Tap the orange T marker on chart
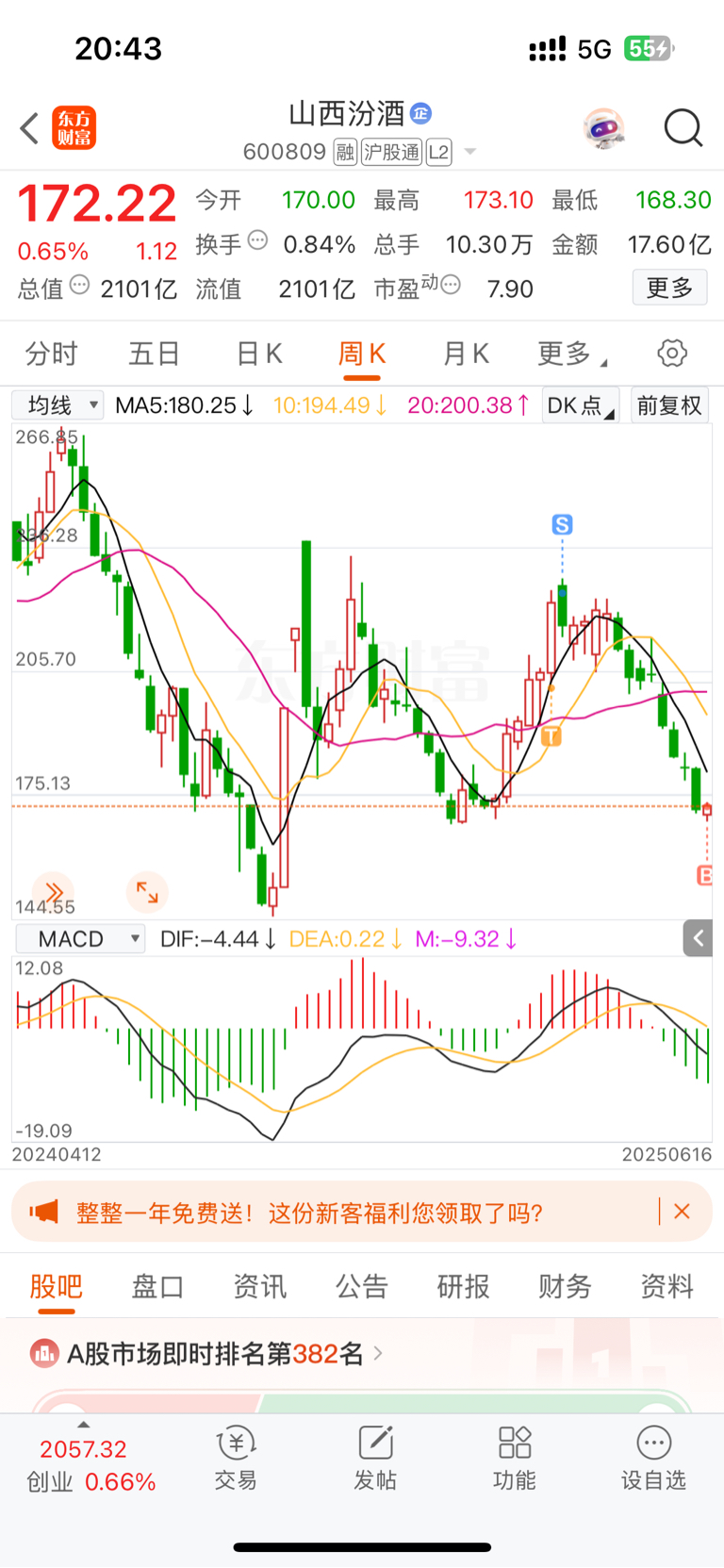Screen dimensions: 724x1568 [x=551, y=735]
